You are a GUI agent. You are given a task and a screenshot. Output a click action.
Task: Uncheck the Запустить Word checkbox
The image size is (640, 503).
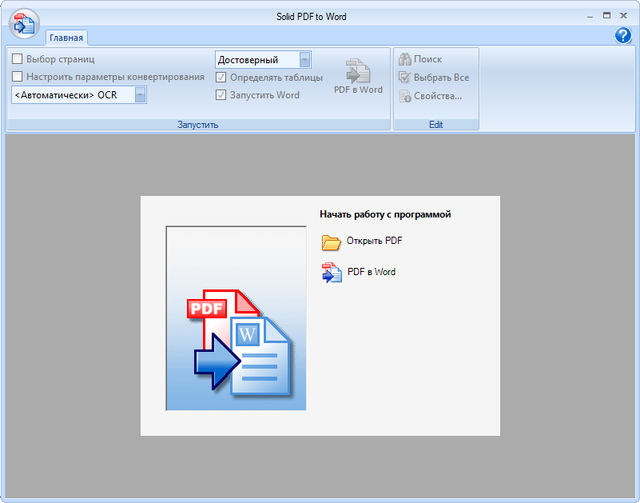(x=222, y=95)
